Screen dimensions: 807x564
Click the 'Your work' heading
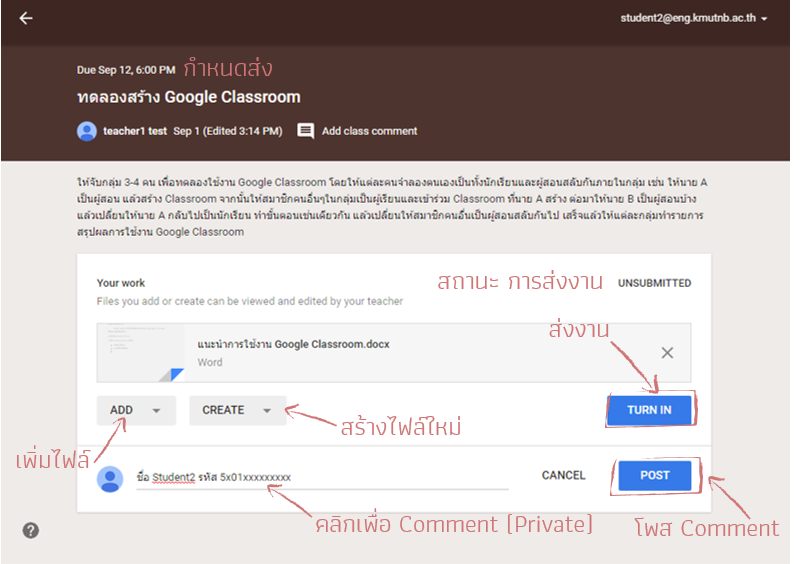(121, 283)
